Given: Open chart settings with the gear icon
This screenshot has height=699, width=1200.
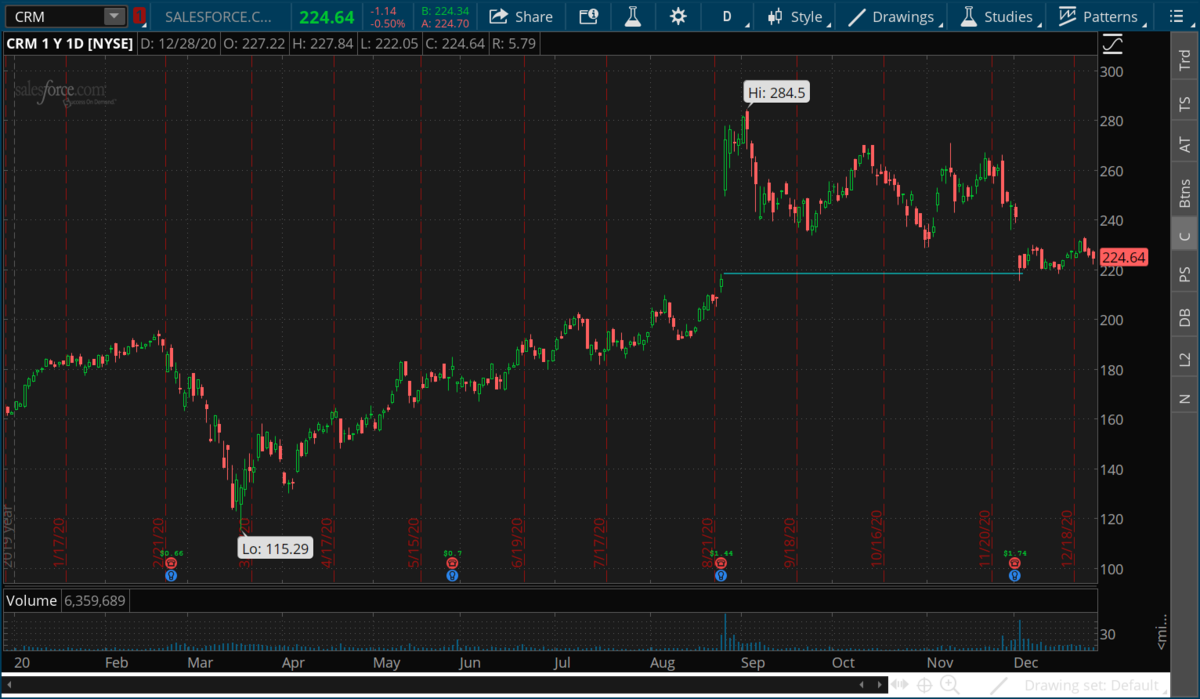Looking at the screenshot, I should [678, 16].
